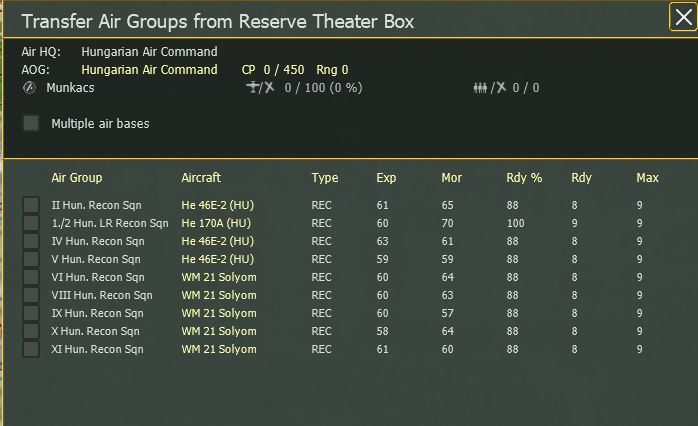
Task: Open the He 170A (HU) aircraft link
Action: tap(216, 223)
